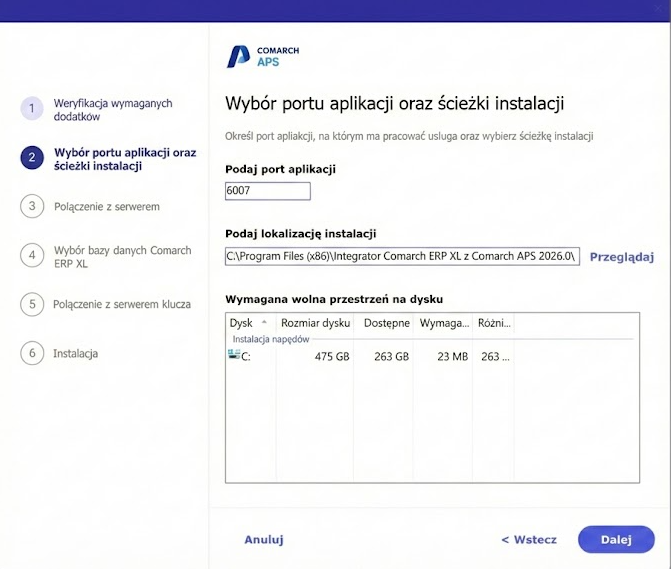Click step 5 circle in sidebar
Screen dimensions: 671x569
(32, 304)
